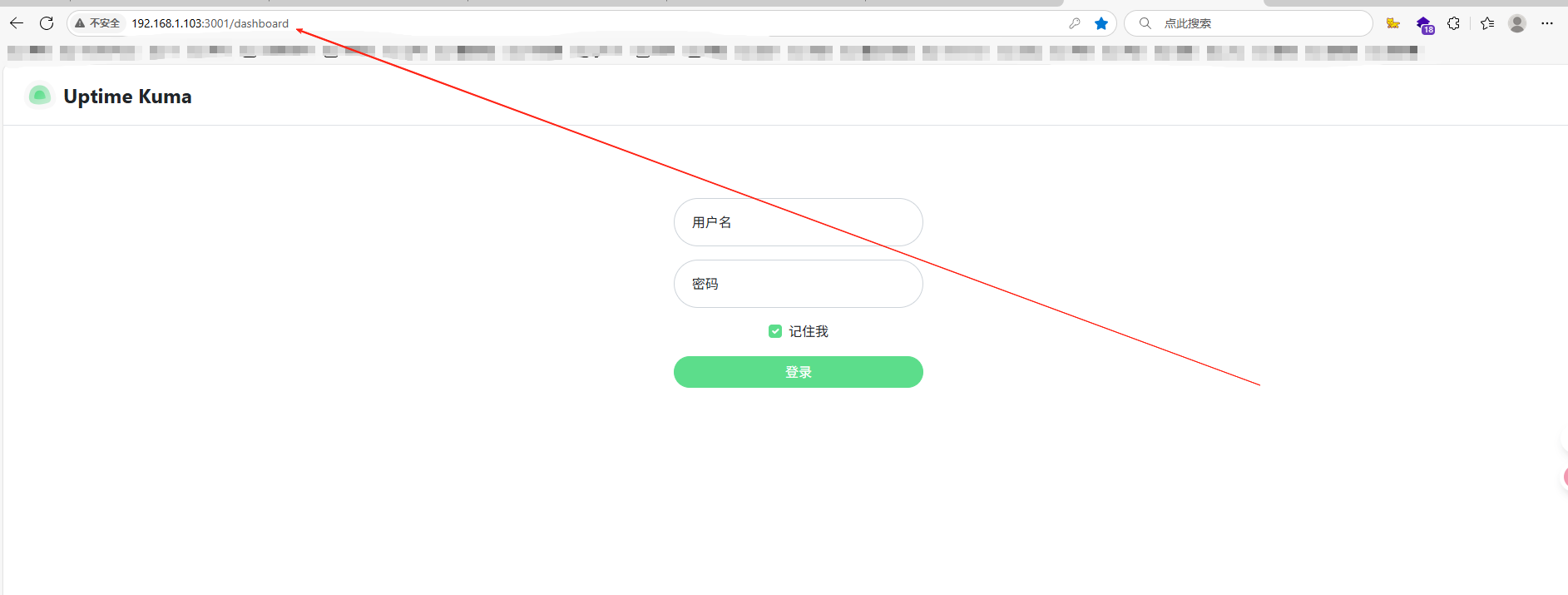Toggle the blue favorite star for this page
The width and height of the screenshot is (1568, 595).
1101,23
